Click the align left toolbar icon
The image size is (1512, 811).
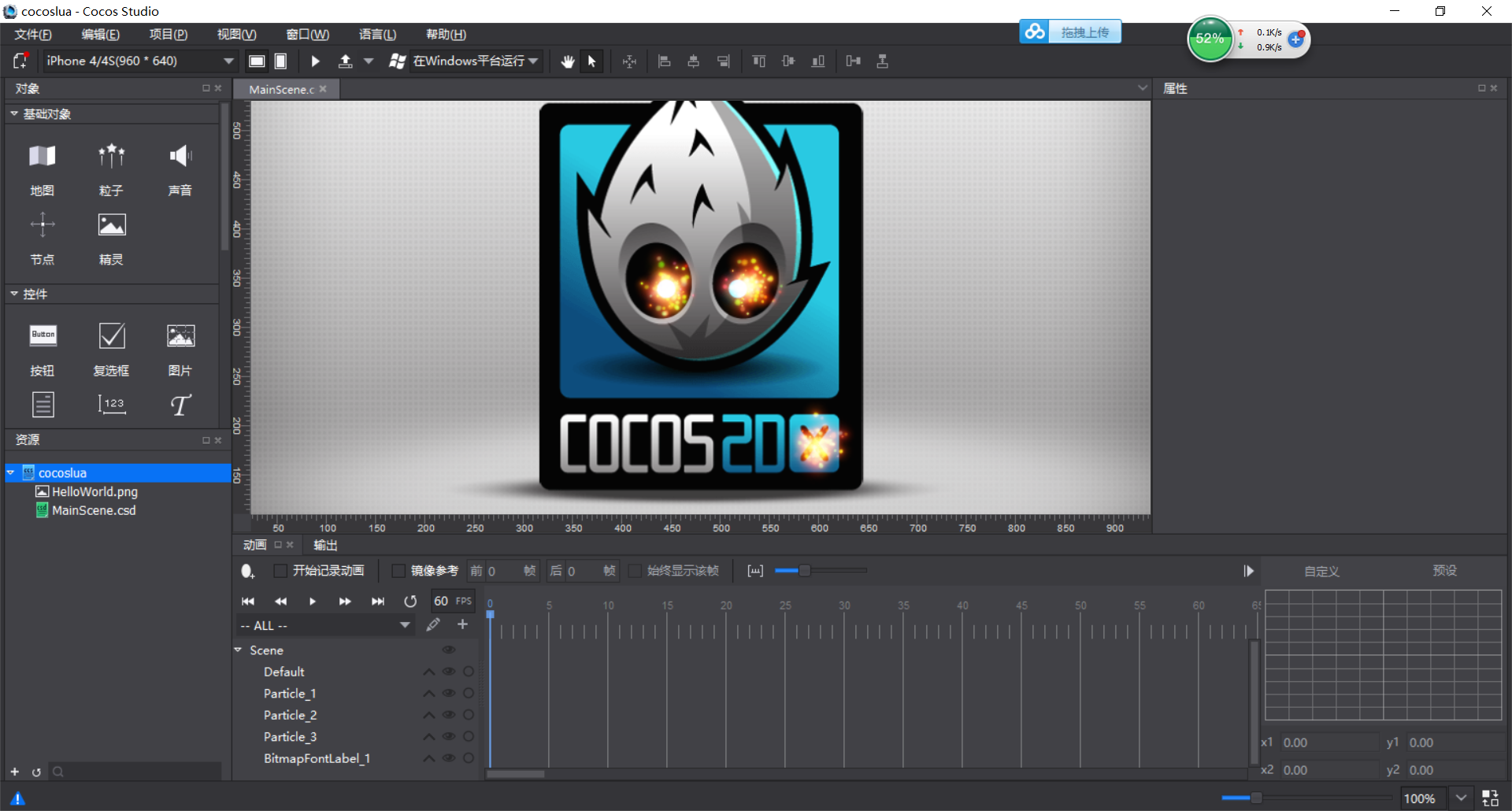click(x=664, y=61)
